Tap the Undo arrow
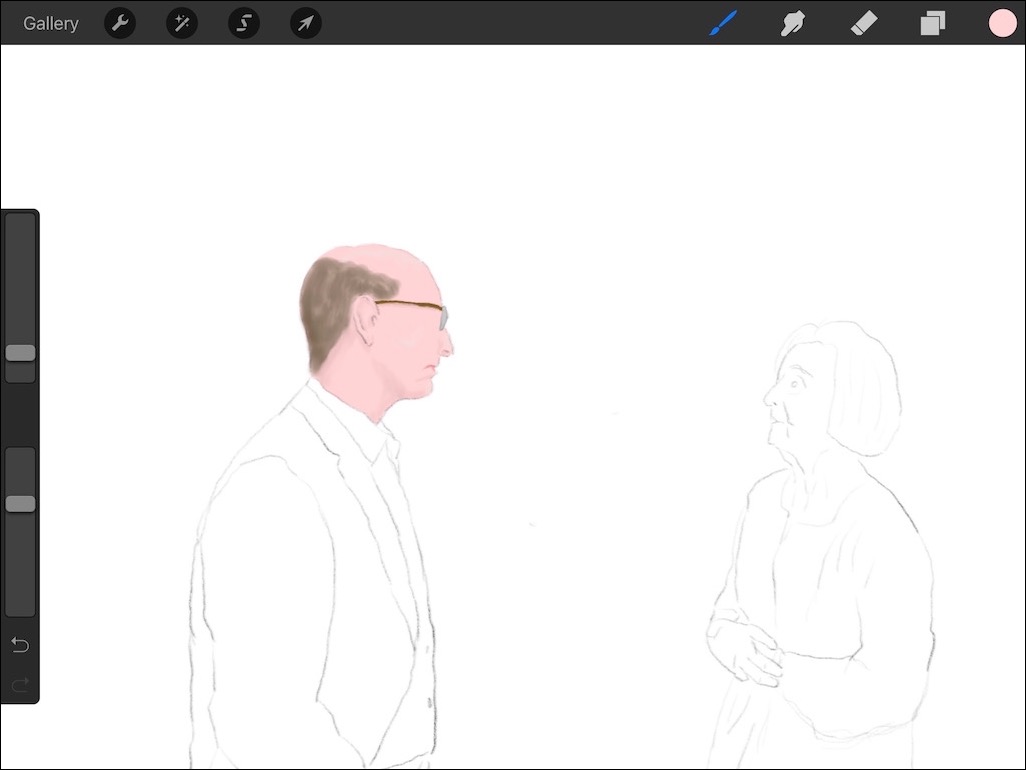This screenshot has height=770, width=1026. 20,645
